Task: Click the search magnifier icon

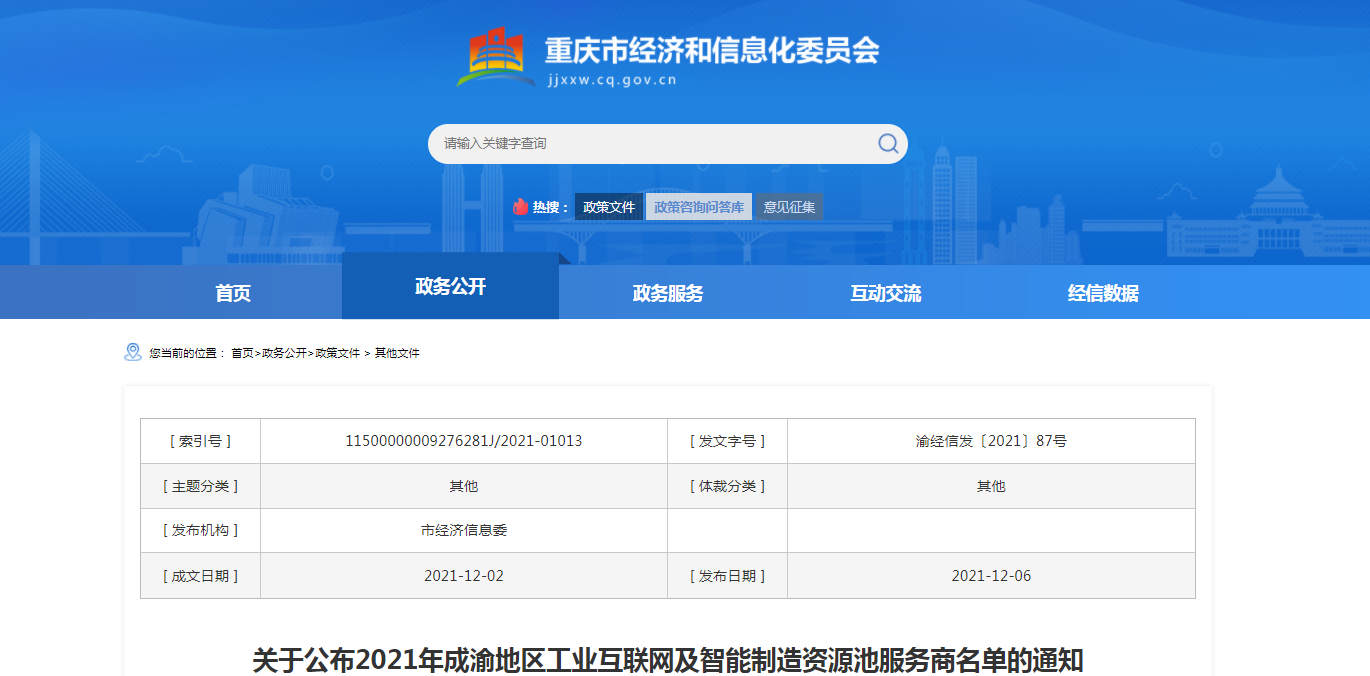Action: pos(886,144)
